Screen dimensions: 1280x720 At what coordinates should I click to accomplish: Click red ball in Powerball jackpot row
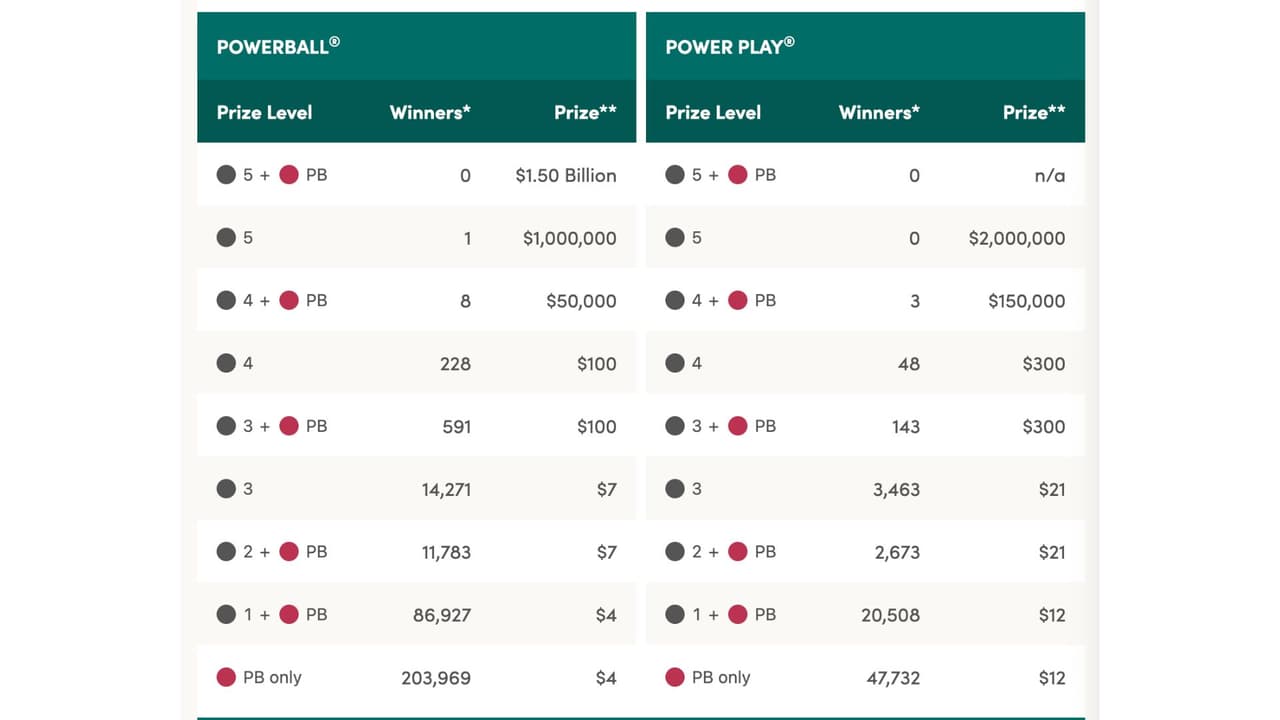[289, 175]
